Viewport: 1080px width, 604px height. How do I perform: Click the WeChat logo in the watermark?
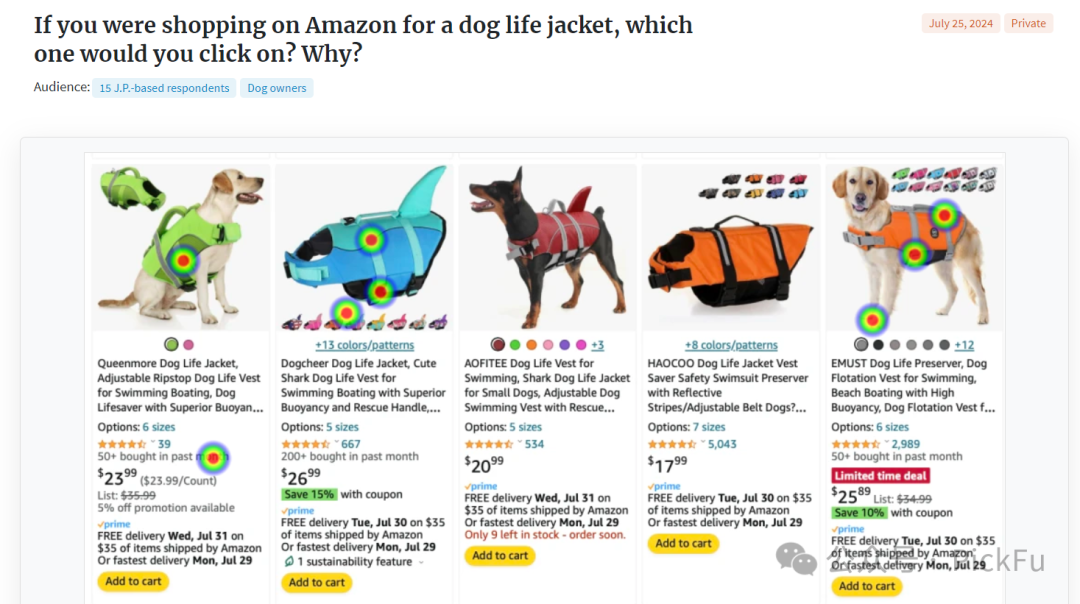[796, 560]
